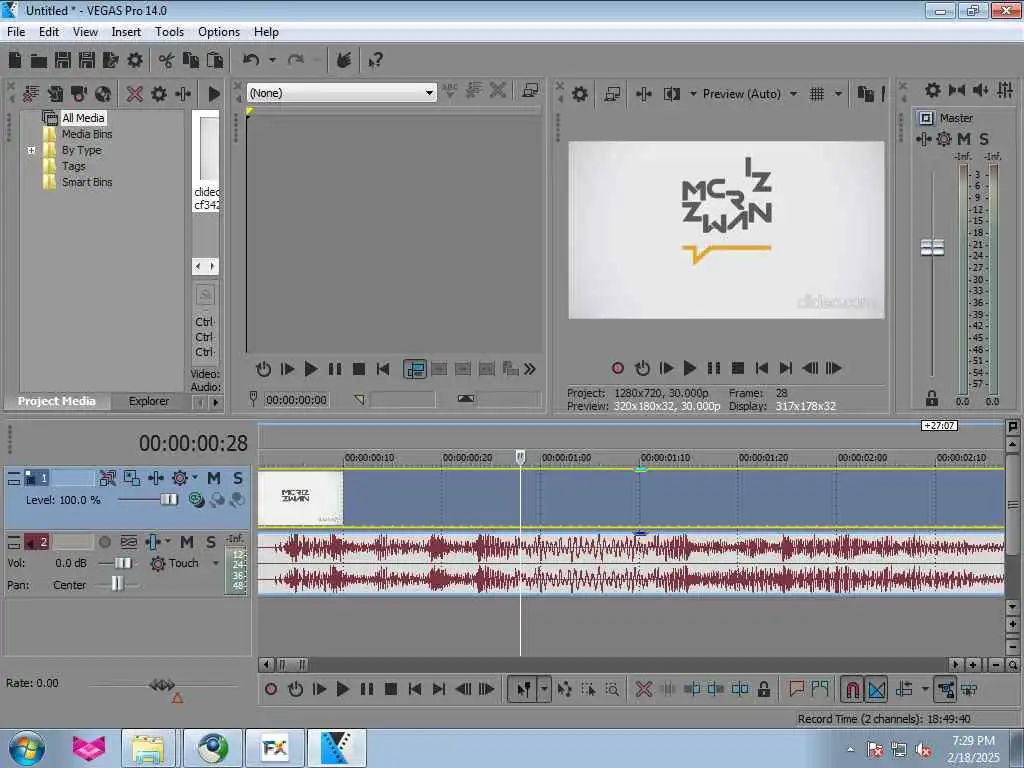Viewport: 1024px width, 768px height.
Task: Click the Track Motion icon on track 1
Action: click(x=132, y=478)
